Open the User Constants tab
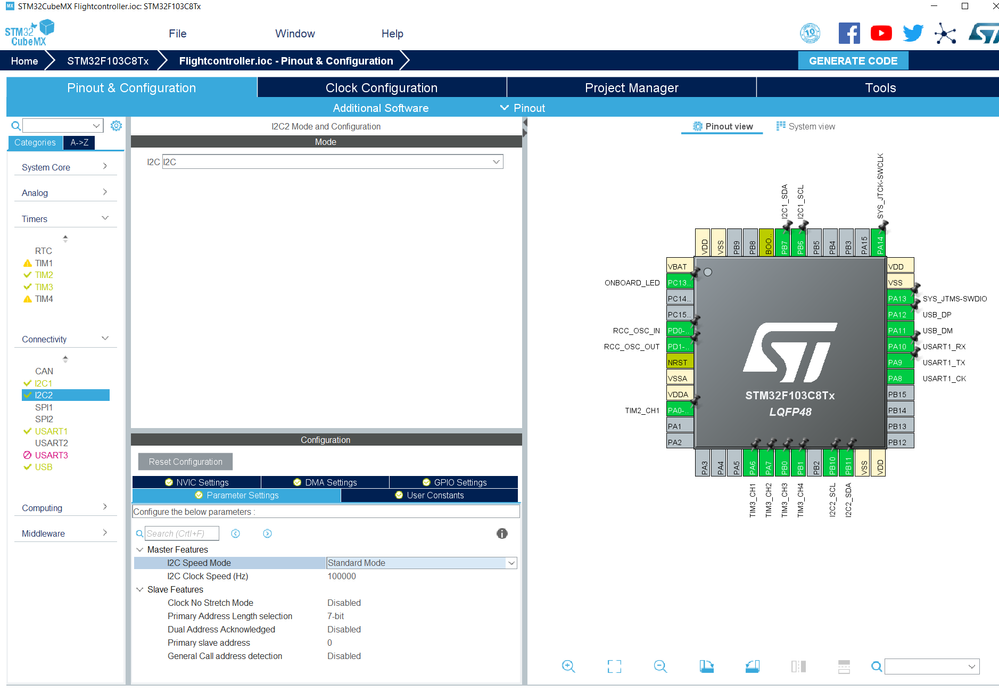The height and width of the screenshot is (689, 999). [x=429, y=495]
